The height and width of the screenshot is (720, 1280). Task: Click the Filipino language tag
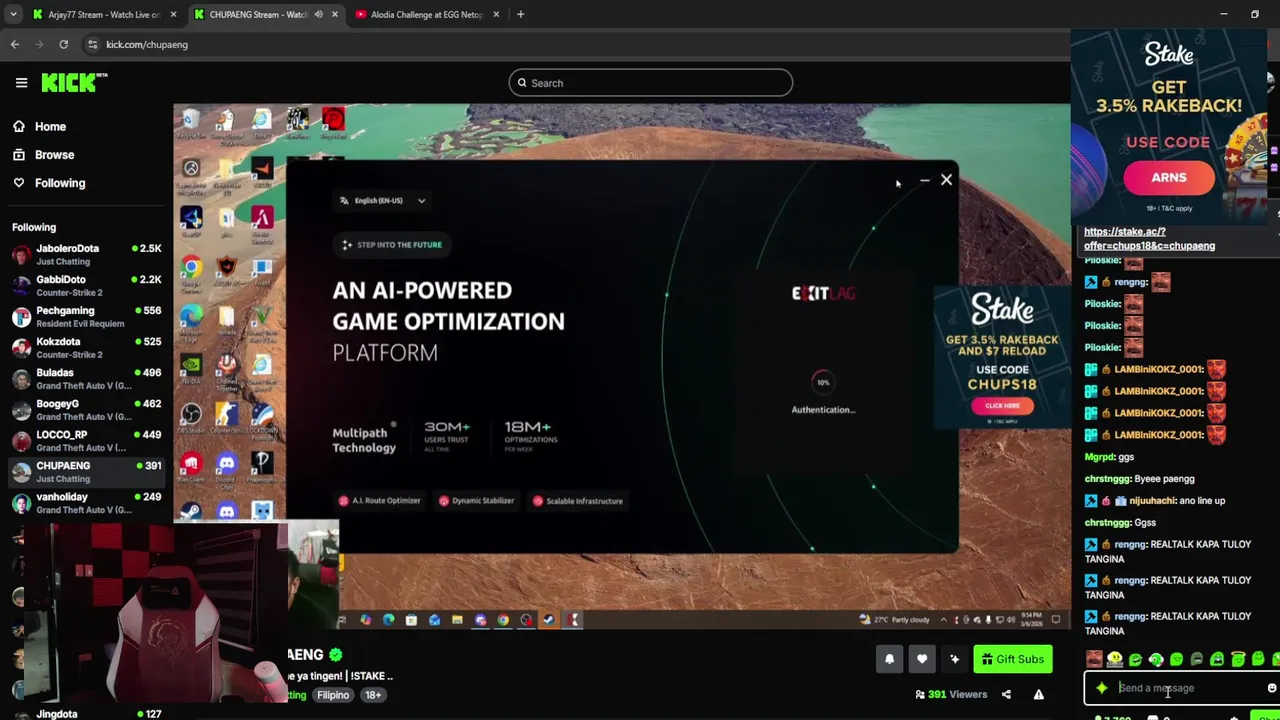333,695
